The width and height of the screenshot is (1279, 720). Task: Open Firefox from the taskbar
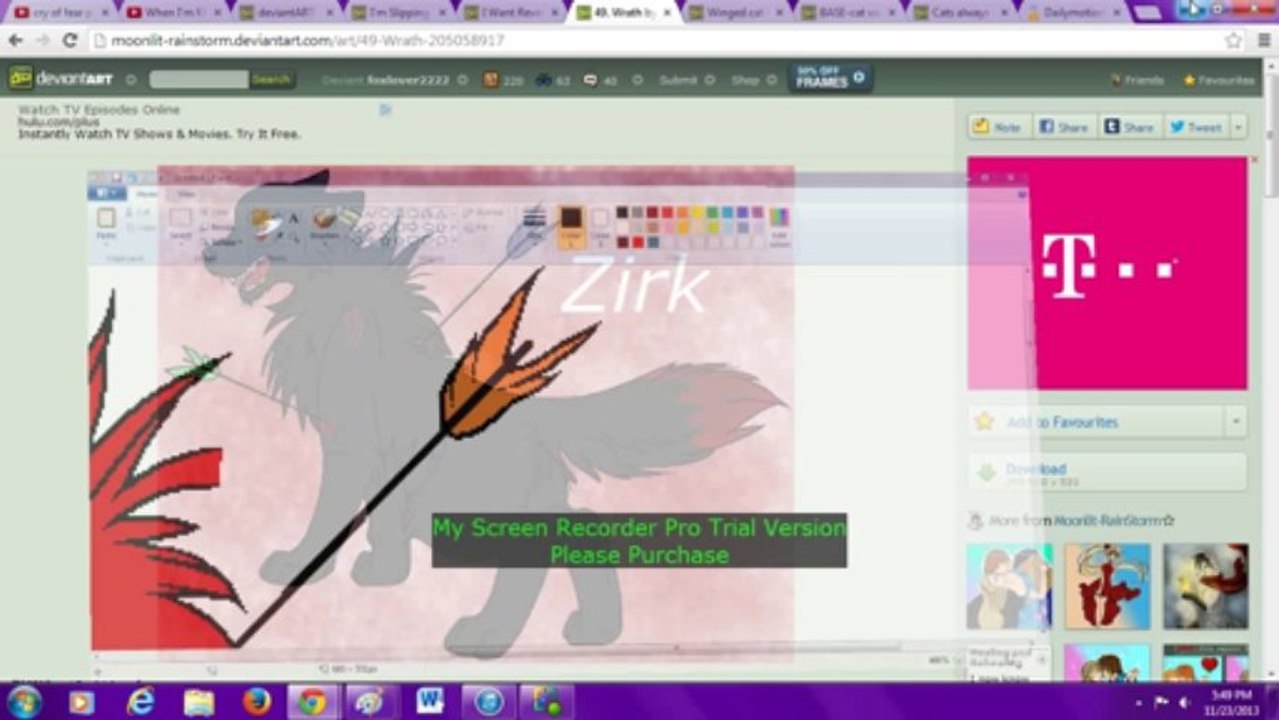click(257, 702)
